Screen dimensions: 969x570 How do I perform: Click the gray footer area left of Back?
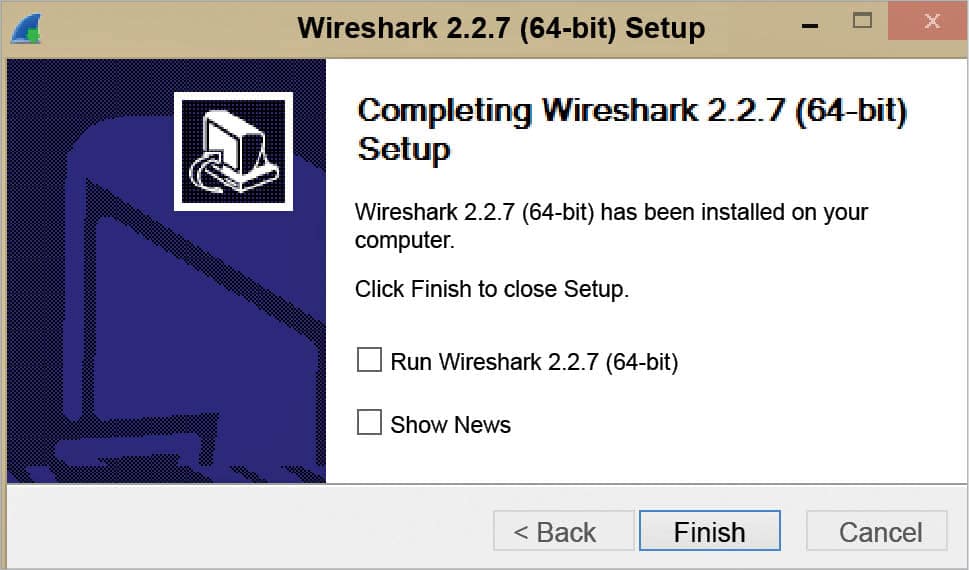pyautogui.click(x=250, y=530)
